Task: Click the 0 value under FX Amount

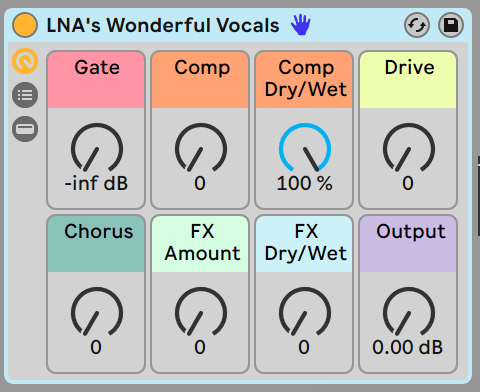Action: pyautogui.click(x=200, y=347)
